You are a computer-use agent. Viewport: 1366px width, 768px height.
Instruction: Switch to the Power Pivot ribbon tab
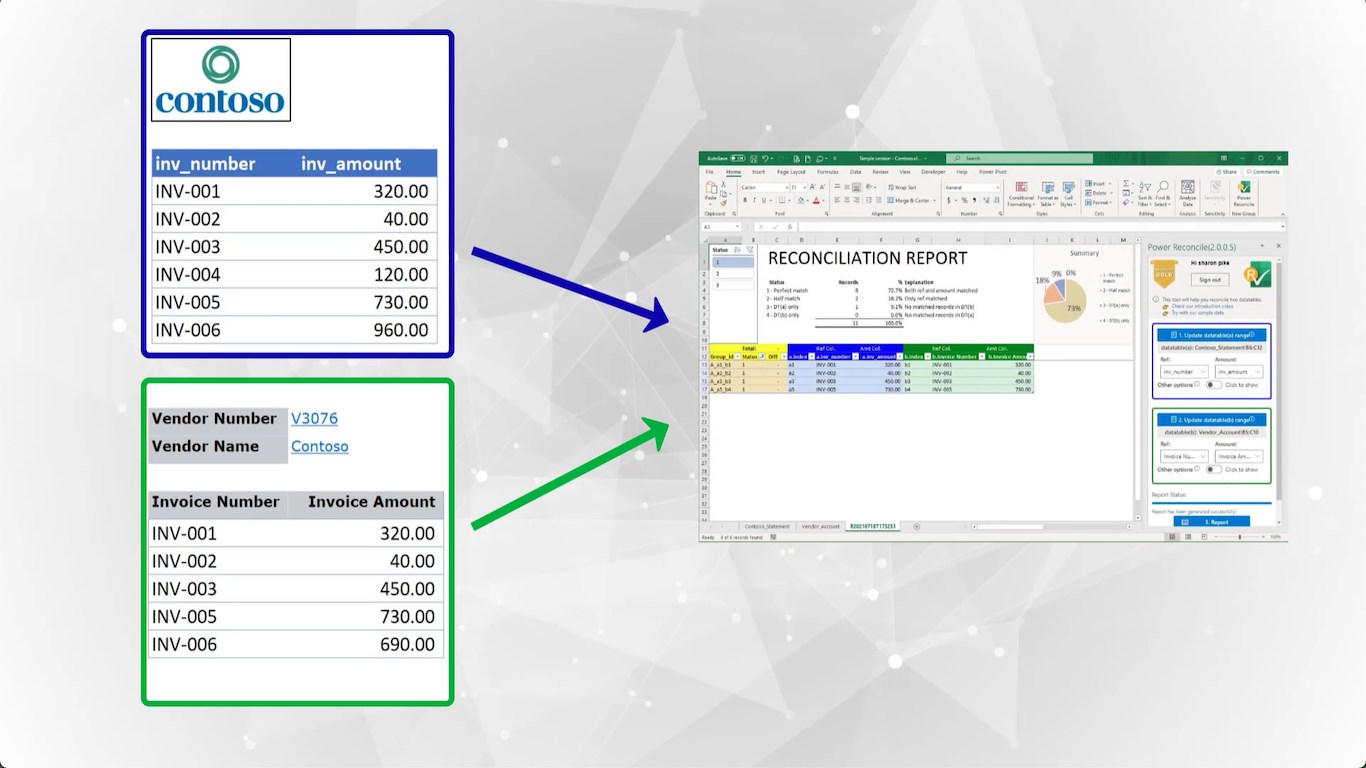[x=993, y=172]
